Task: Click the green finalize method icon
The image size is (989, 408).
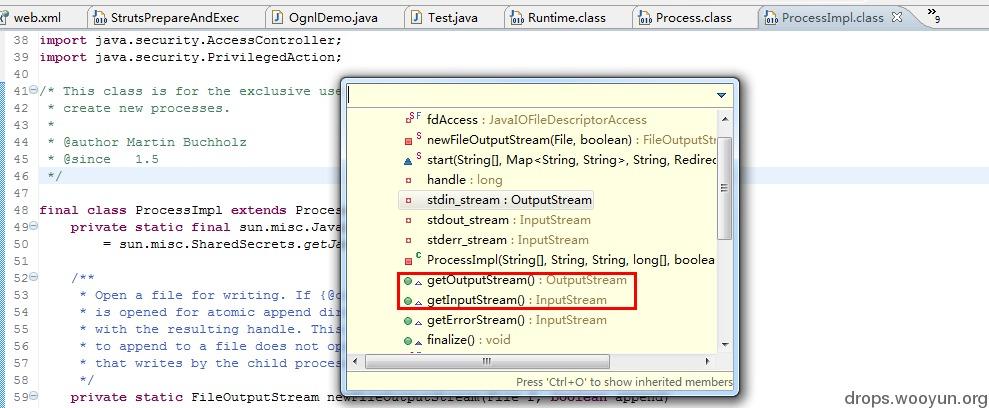Action: point(409,341)
